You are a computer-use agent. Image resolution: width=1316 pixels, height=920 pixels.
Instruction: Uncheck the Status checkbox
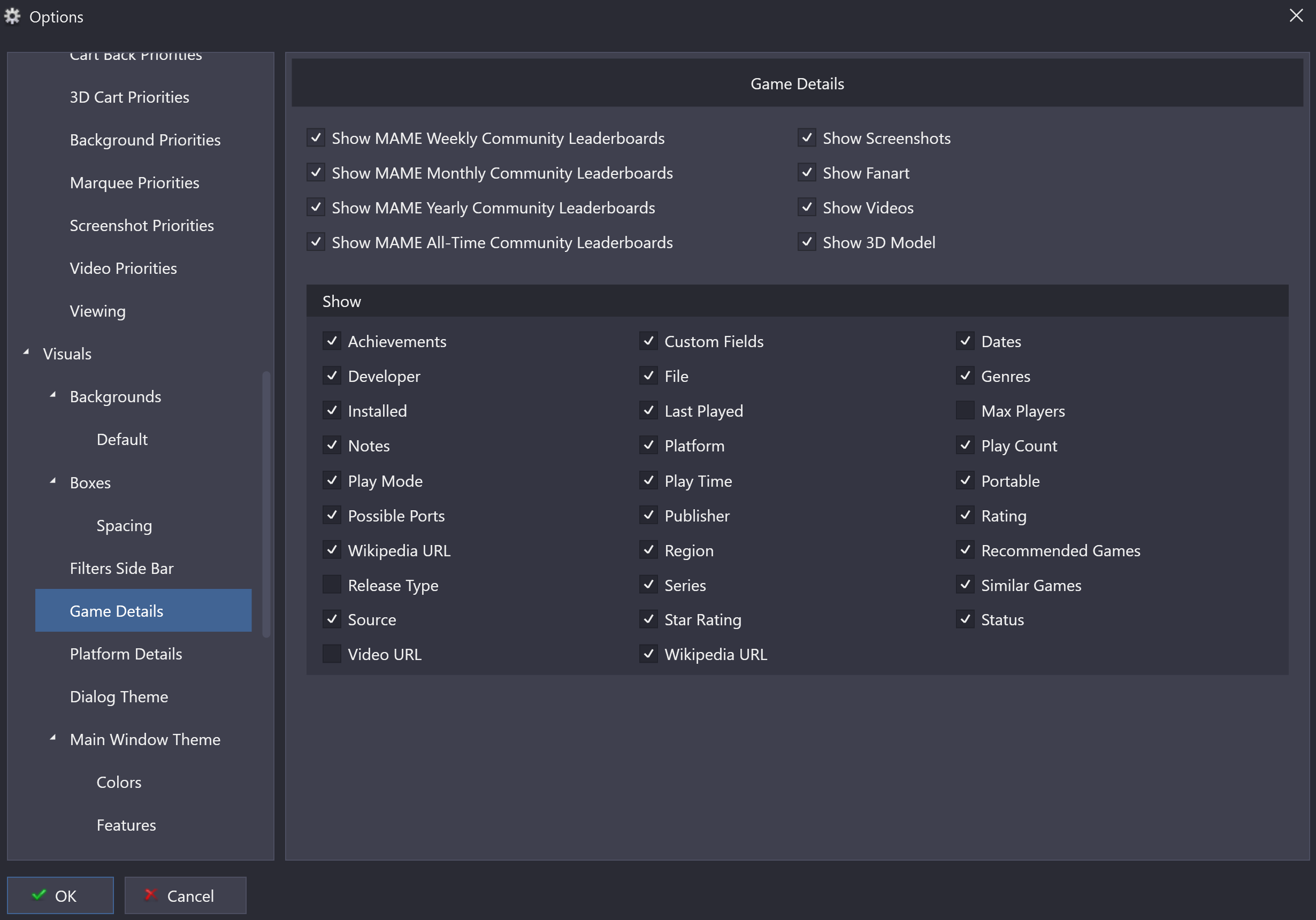(x=965, y=619)
